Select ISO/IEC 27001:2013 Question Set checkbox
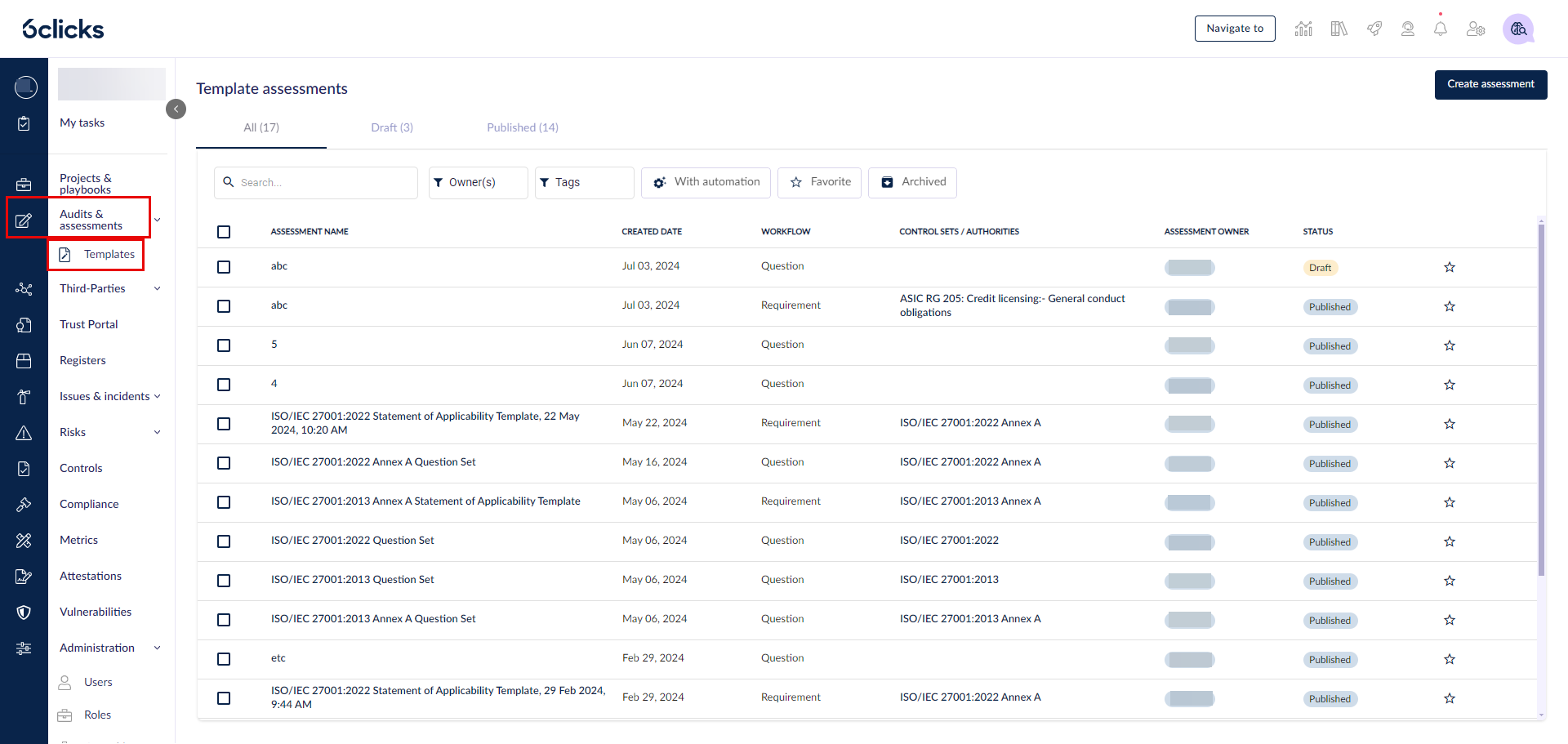The width and height of the screenshot is (1568, 744). [x=224, y=581]
